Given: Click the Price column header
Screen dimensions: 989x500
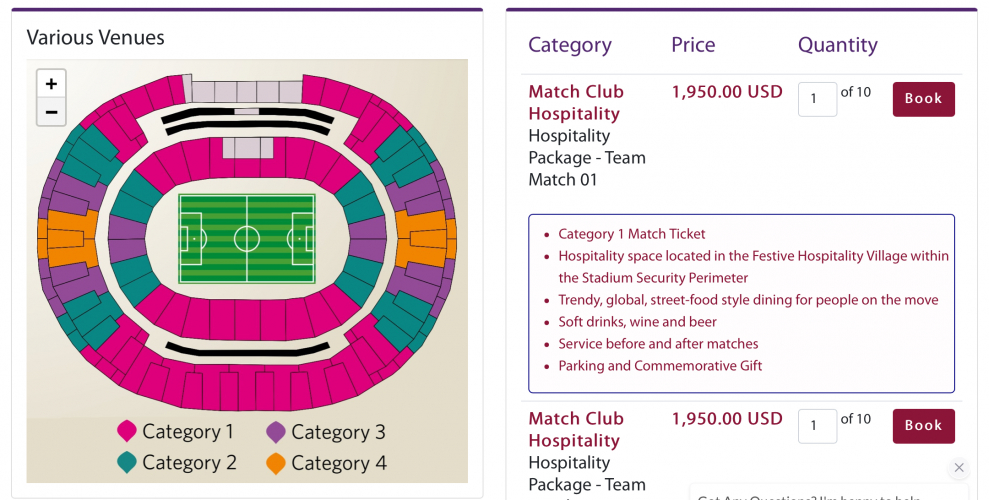Looking at the screenshot, I should (x=693, y=45).
